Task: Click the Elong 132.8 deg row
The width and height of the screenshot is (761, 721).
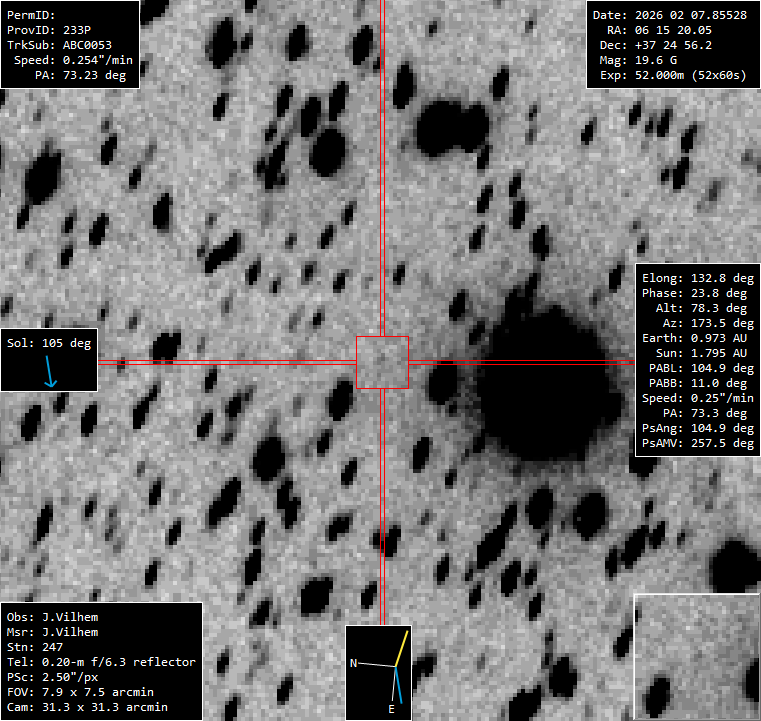Action: tap(696, 278)
